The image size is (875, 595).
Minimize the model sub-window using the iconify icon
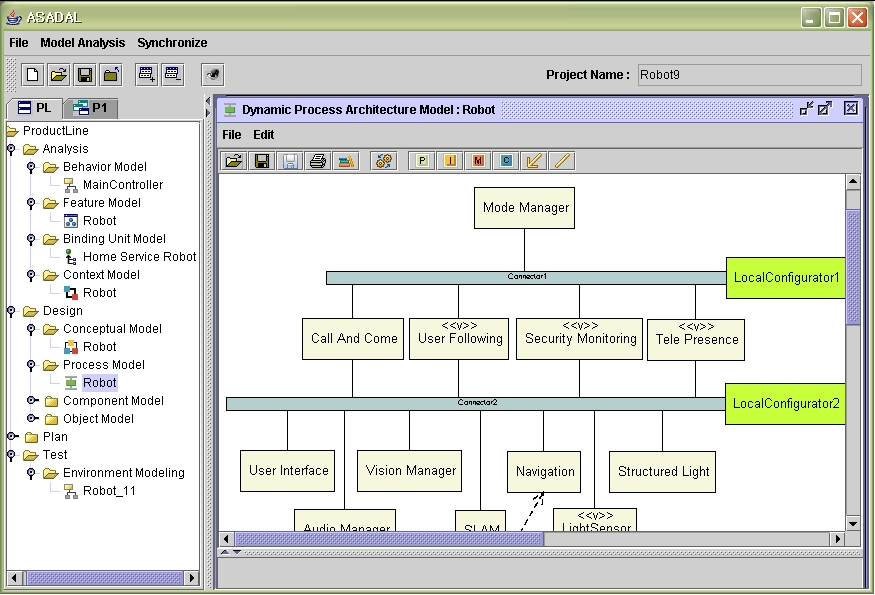(x=806, y=108)
